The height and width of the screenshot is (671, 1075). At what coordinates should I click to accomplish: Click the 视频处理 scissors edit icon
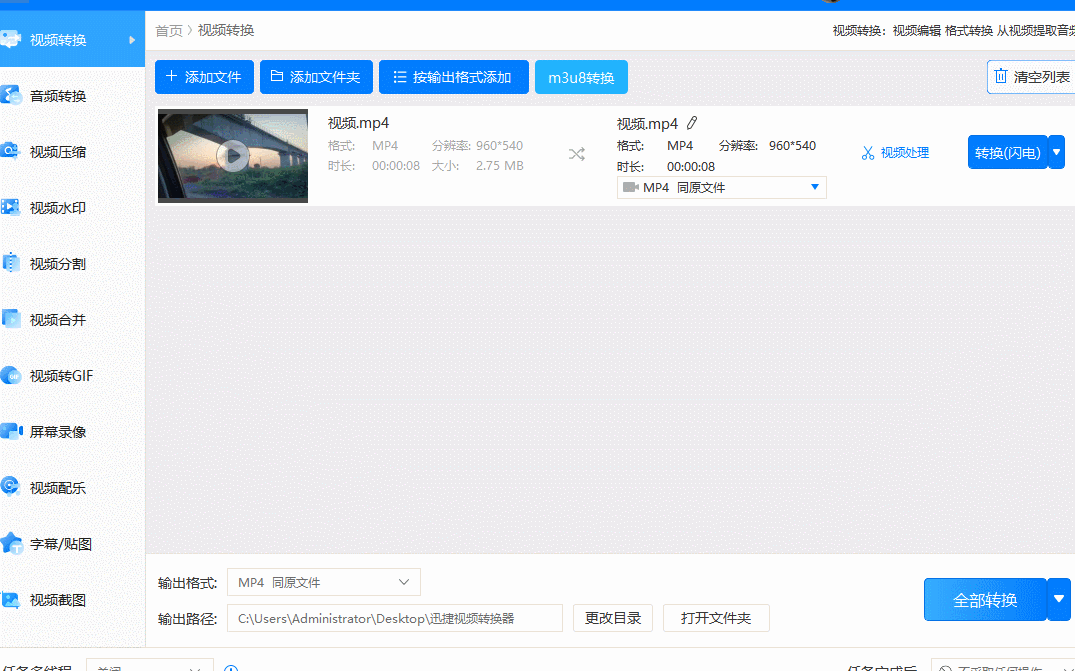[x=897, y=152]
